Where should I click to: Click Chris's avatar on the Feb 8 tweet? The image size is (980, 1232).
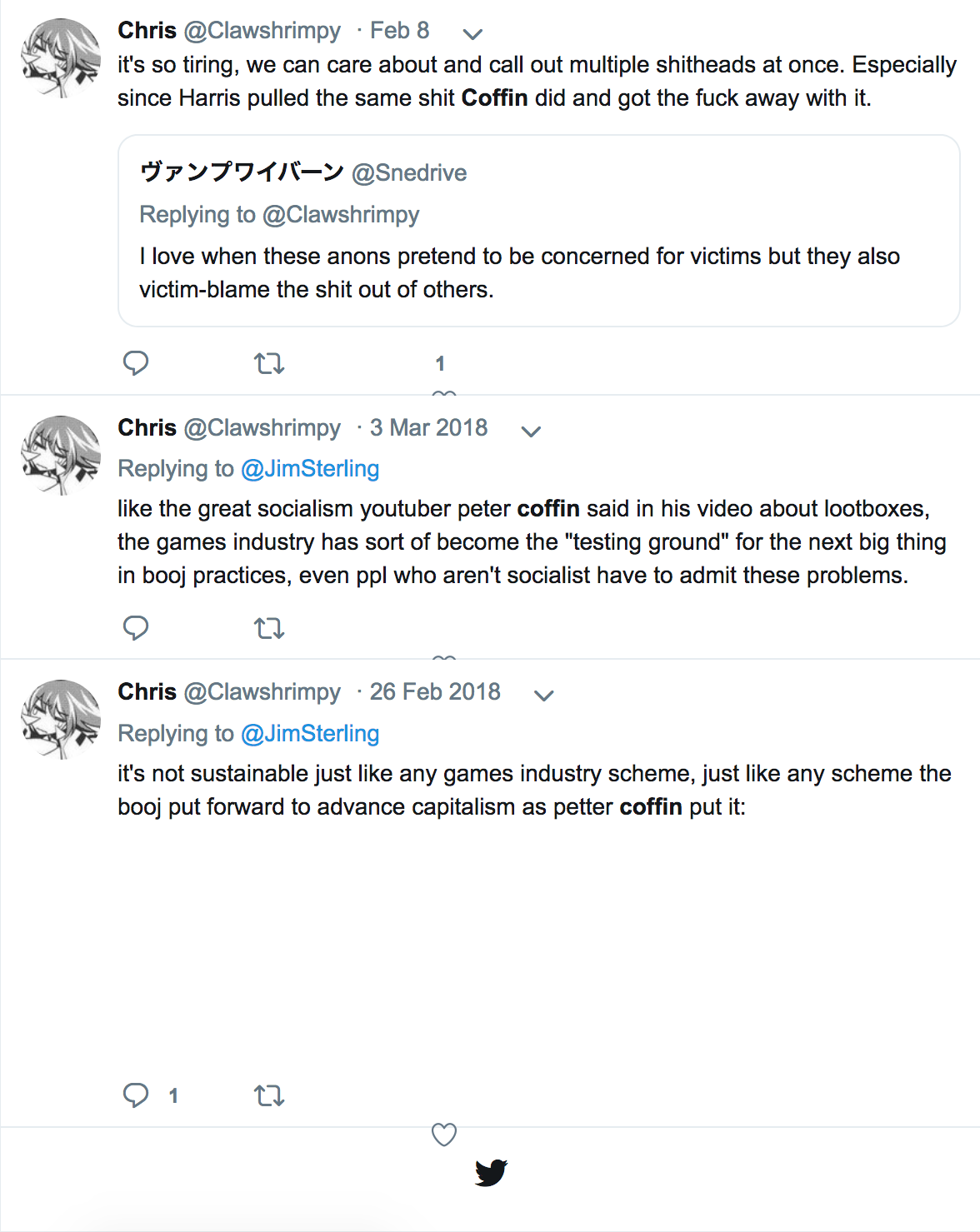[x=61, y=58]
